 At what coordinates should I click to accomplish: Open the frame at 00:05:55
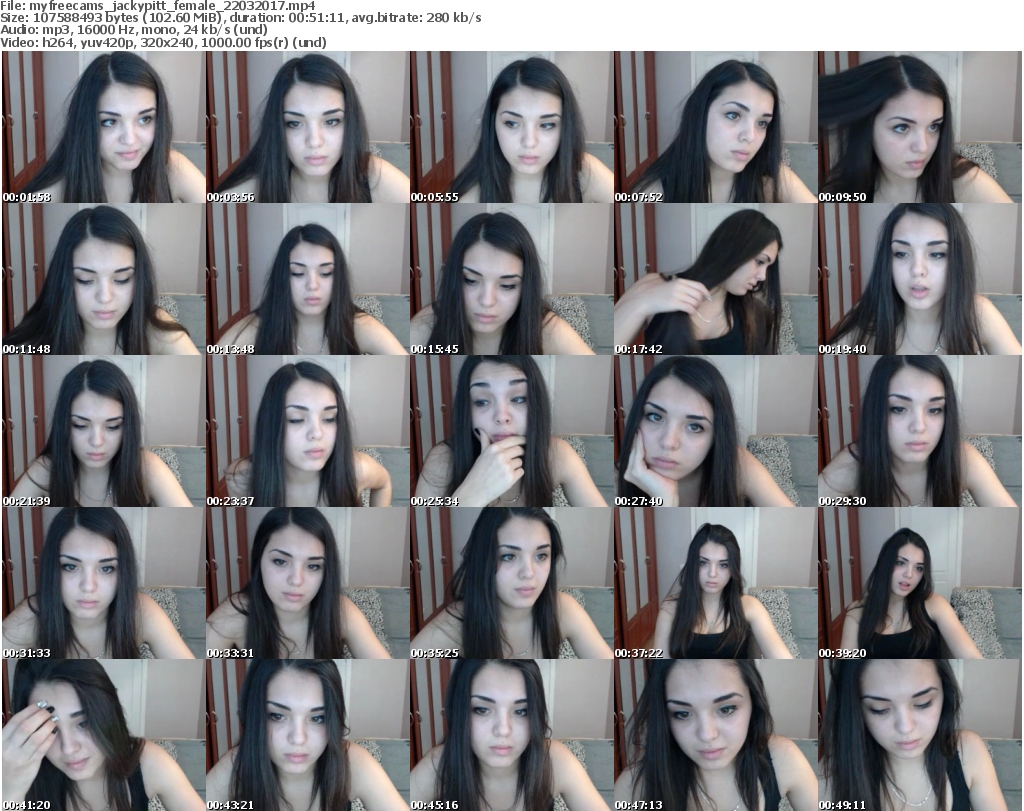511,127
